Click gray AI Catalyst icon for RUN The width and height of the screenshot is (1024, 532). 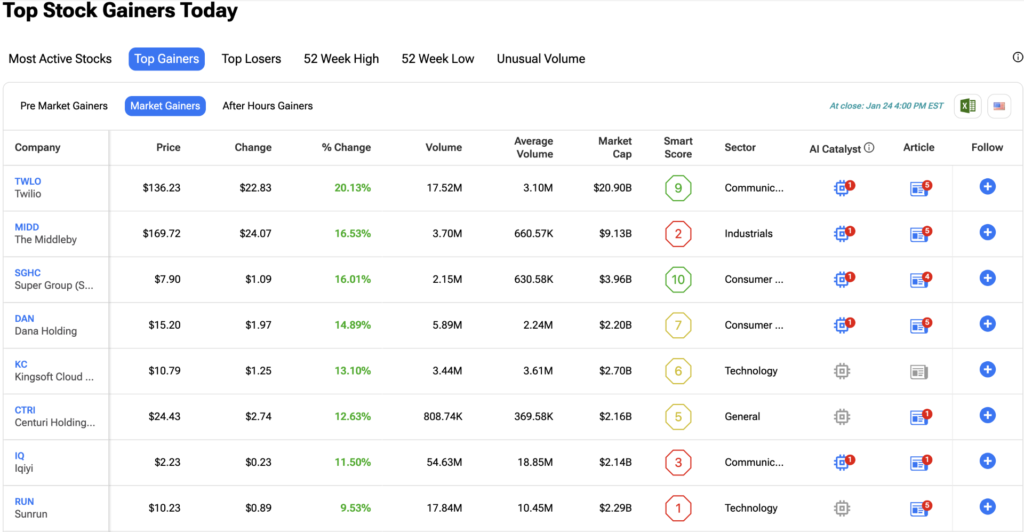coord(842,509)
